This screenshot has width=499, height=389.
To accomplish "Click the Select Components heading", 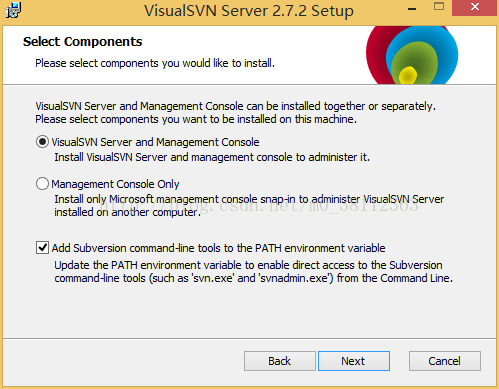I will [83, 42].
